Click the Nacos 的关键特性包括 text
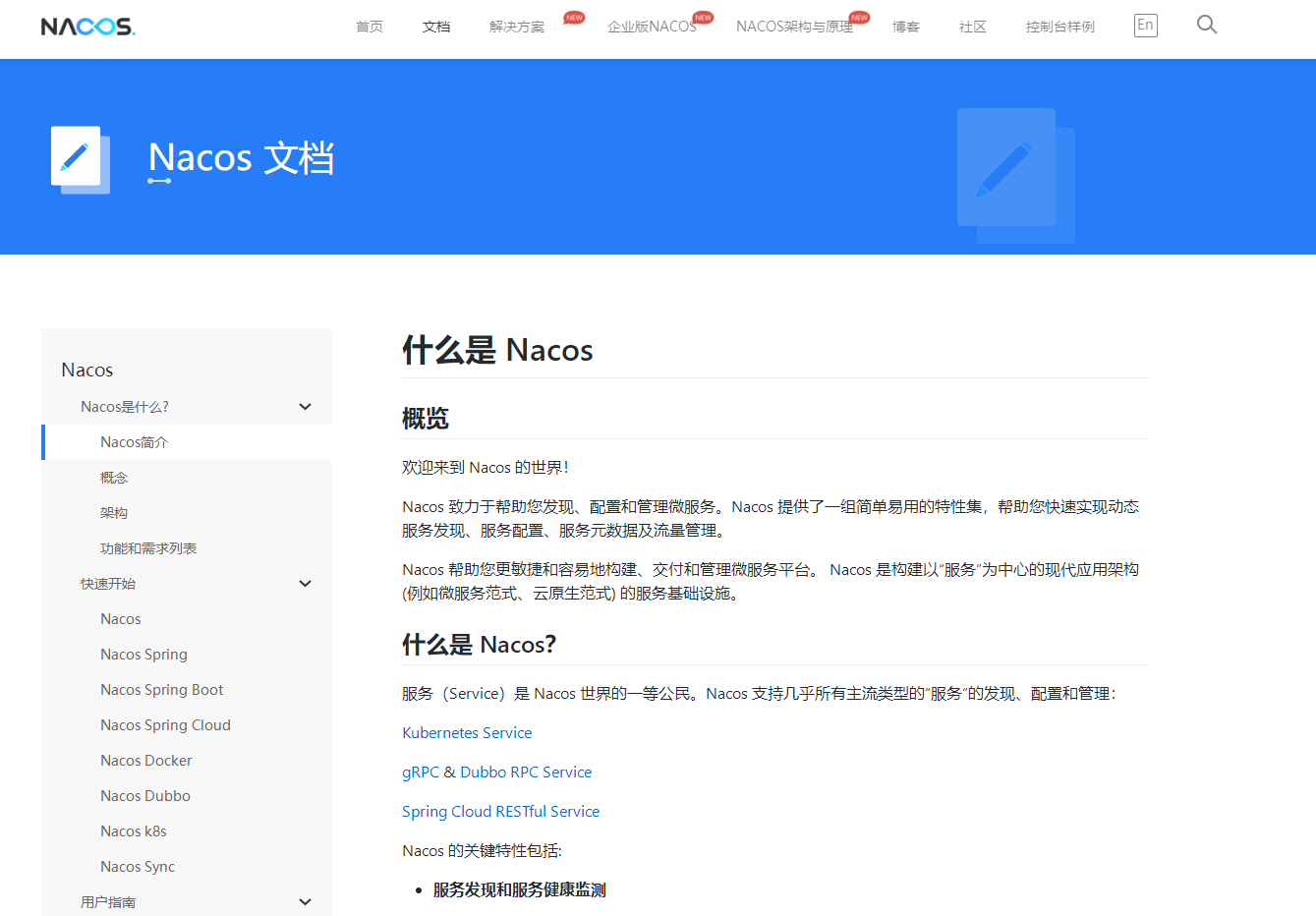 [482, 851]
